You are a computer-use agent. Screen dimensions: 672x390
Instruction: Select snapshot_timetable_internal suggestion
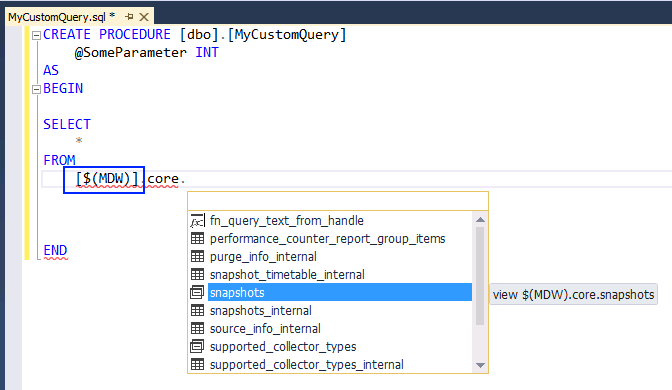tap(287, 275)
